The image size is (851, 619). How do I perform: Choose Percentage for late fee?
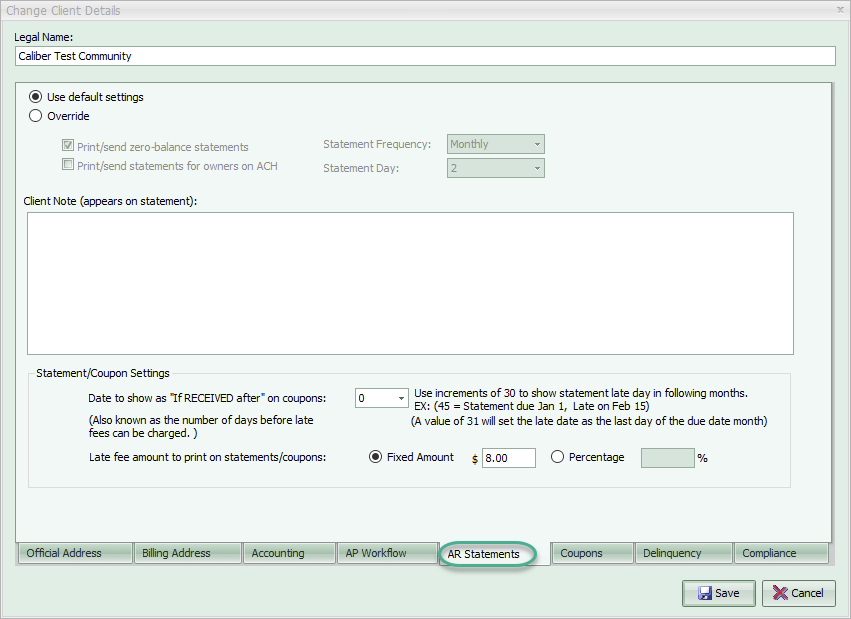click(557, 457)
